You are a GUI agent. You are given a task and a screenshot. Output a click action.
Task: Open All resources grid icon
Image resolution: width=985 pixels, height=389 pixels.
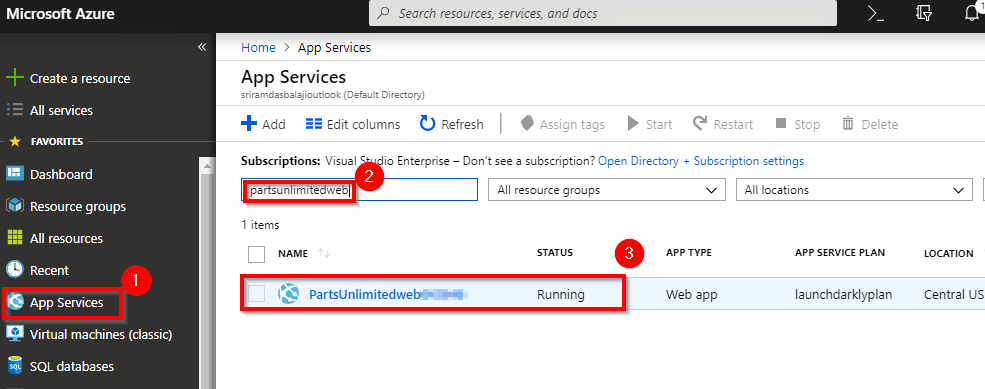pos(14,238)
